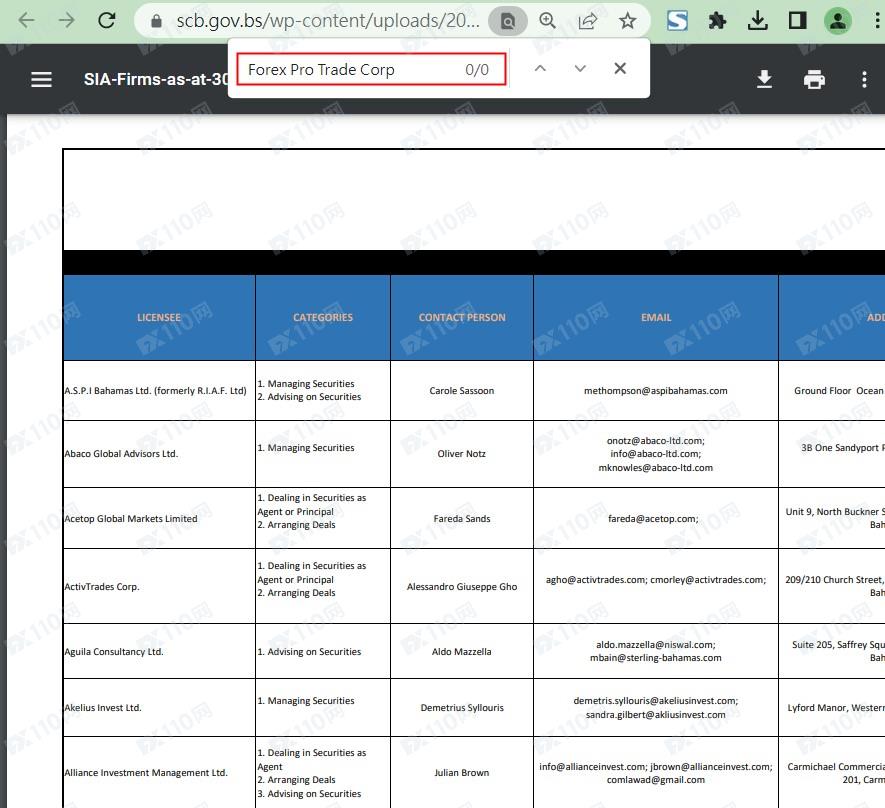
Task: Go to previous search result
Action: 540,69
